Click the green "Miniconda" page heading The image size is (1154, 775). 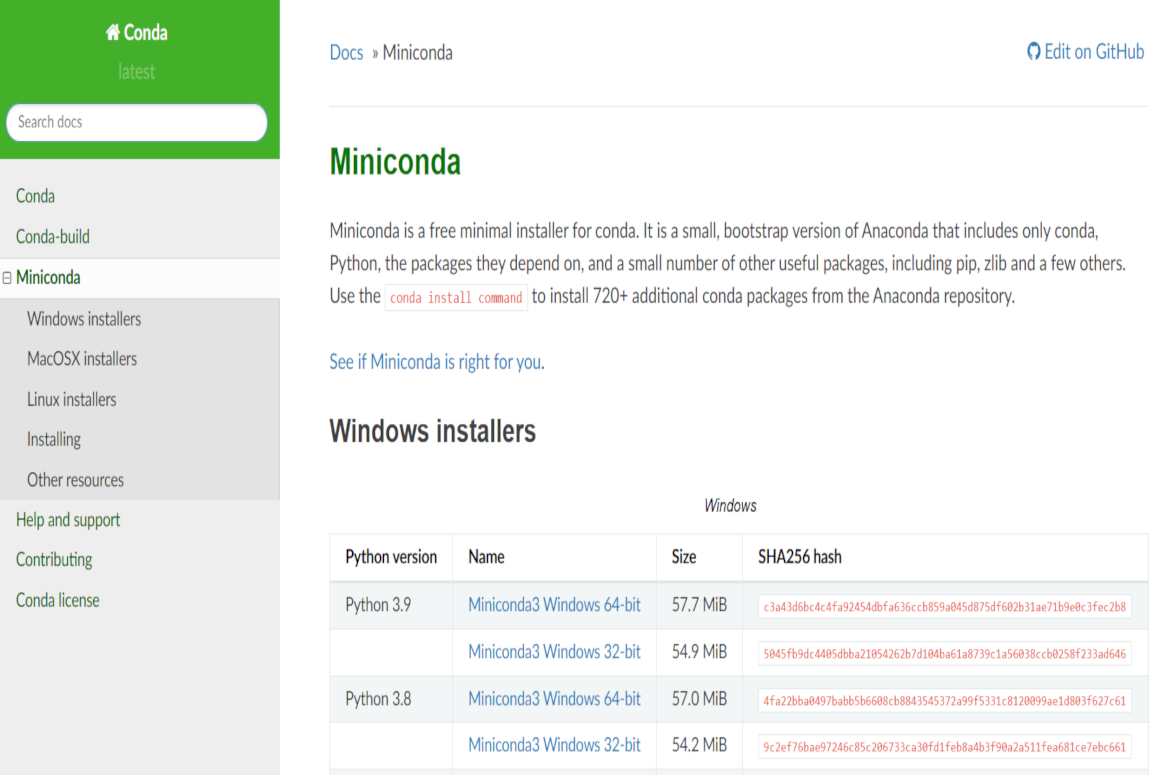click(395, 161)
